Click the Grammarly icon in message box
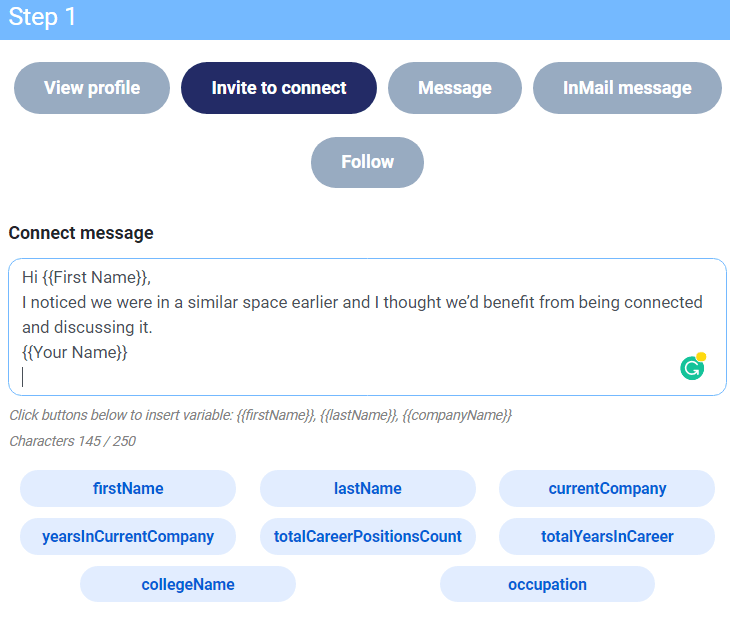This screenshot has width=730, height=622. [x=692, y=367]
